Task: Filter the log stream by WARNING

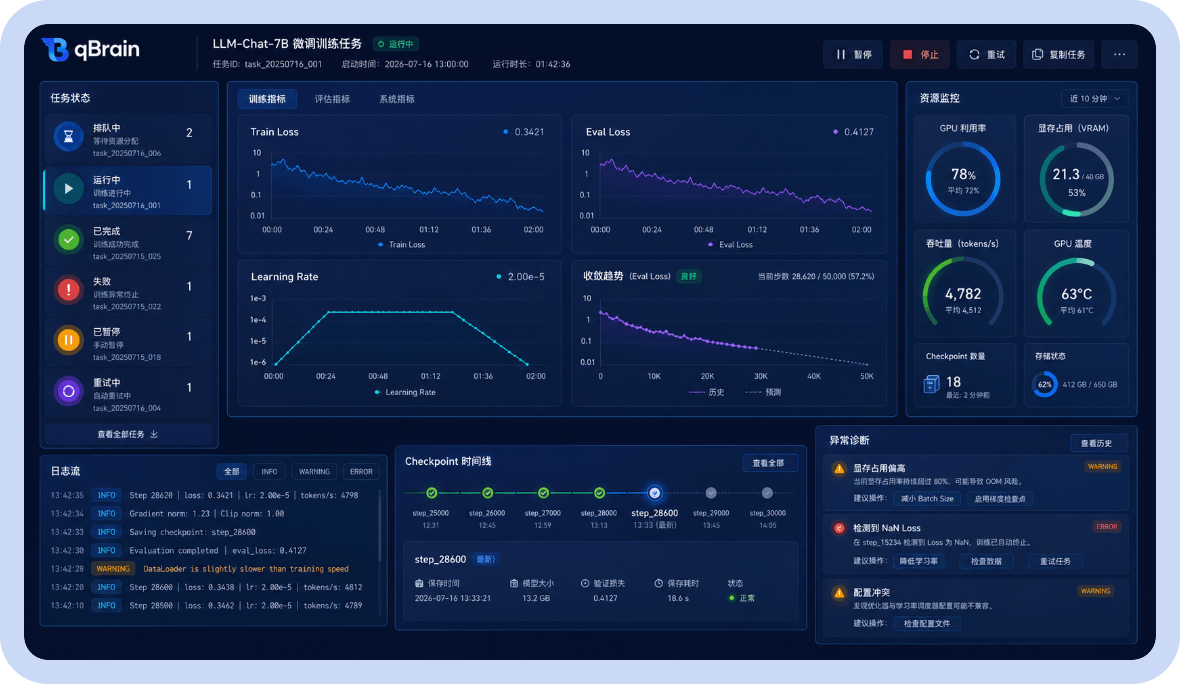Action: (314, 472)
